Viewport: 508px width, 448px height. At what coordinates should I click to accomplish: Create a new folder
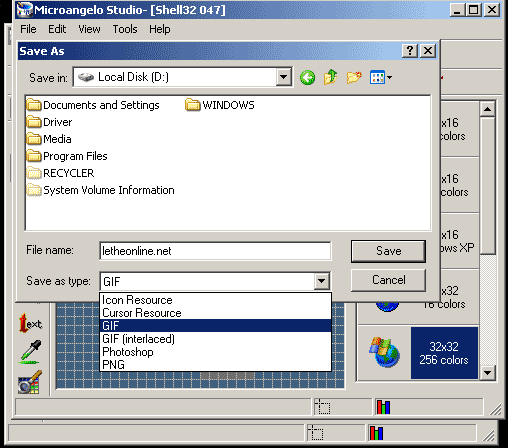[354, 77]
